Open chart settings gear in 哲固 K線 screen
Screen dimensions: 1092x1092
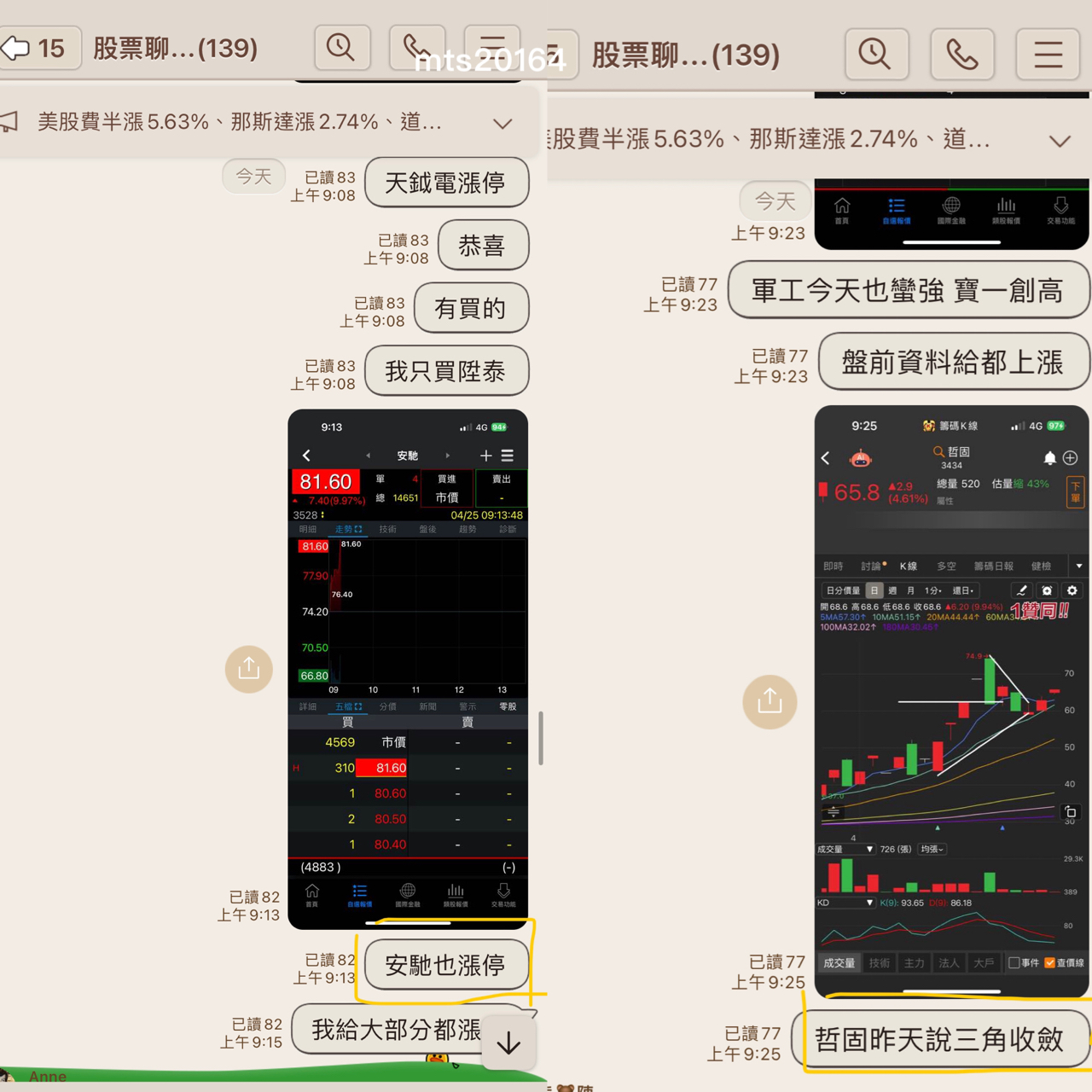[x=1072, y=590]
